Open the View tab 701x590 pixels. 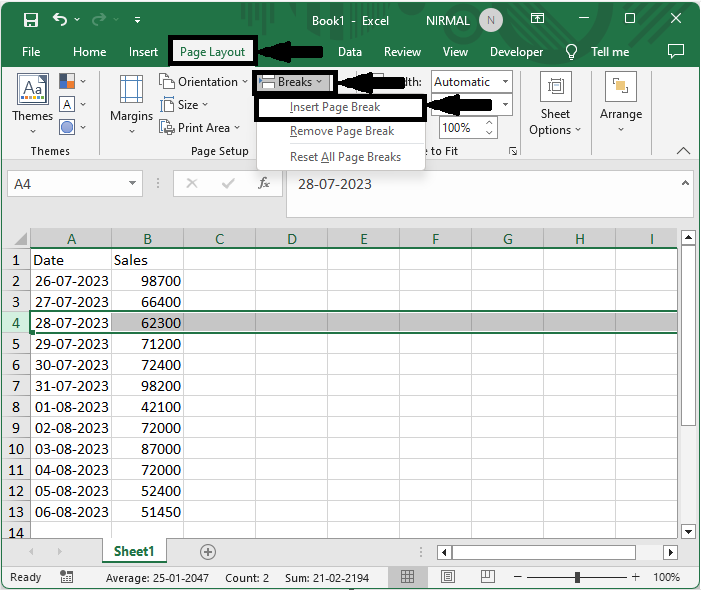coord(455,52)
